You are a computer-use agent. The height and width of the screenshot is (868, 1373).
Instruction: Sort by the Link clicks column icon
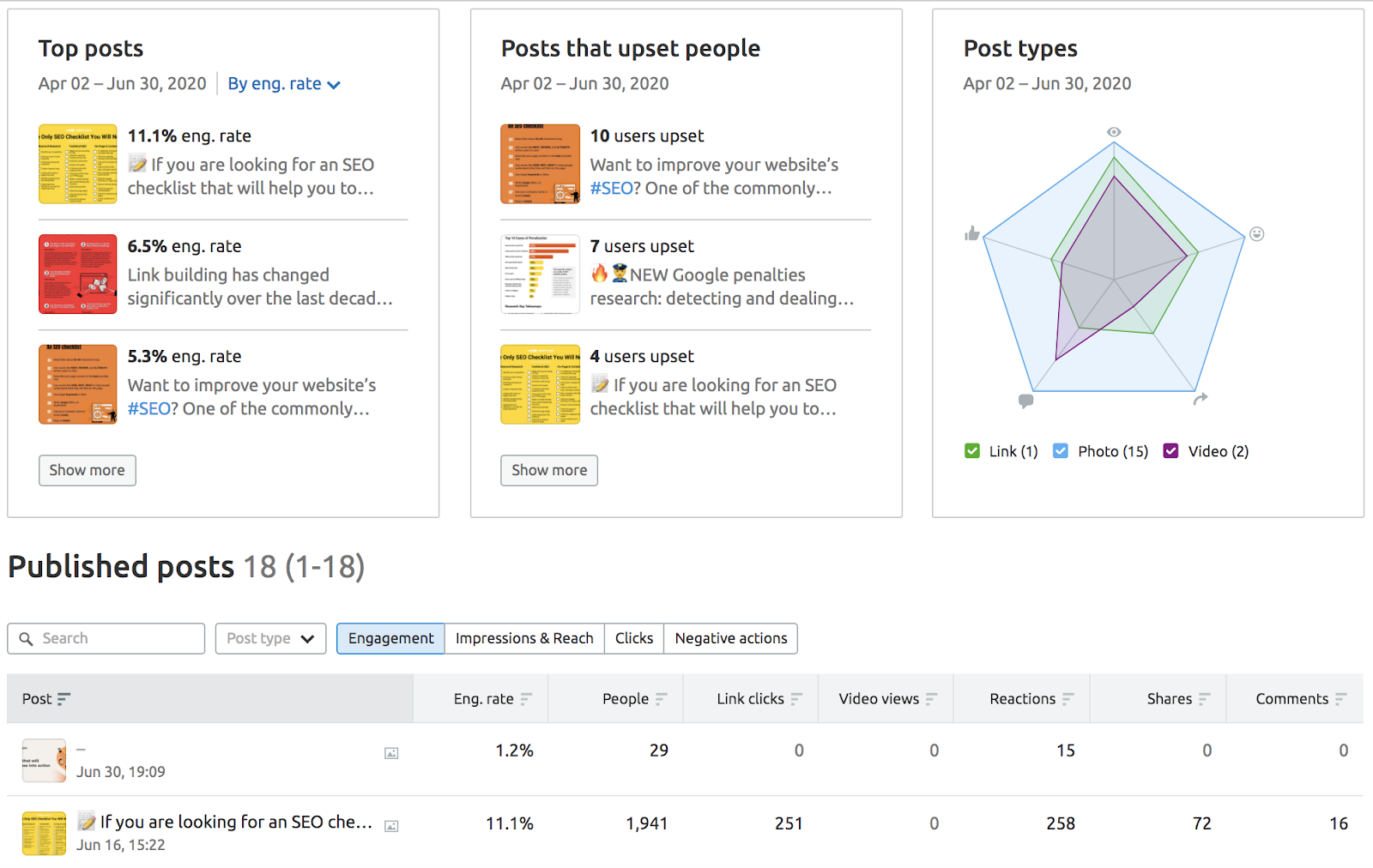coord(796,699)
